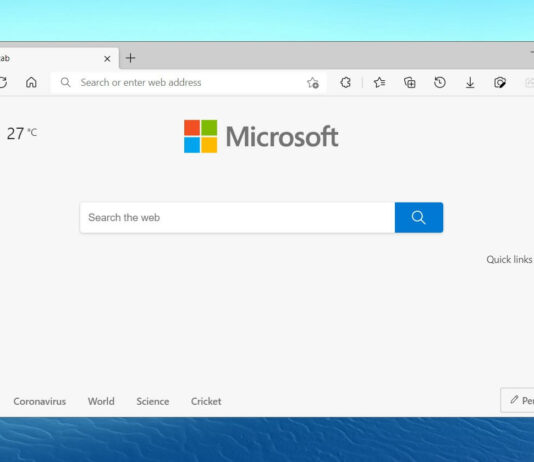The height and width of the screenshot is (462, 534).
Task: Open the 27 °C weather widget
Action: (x=22, y=133)
